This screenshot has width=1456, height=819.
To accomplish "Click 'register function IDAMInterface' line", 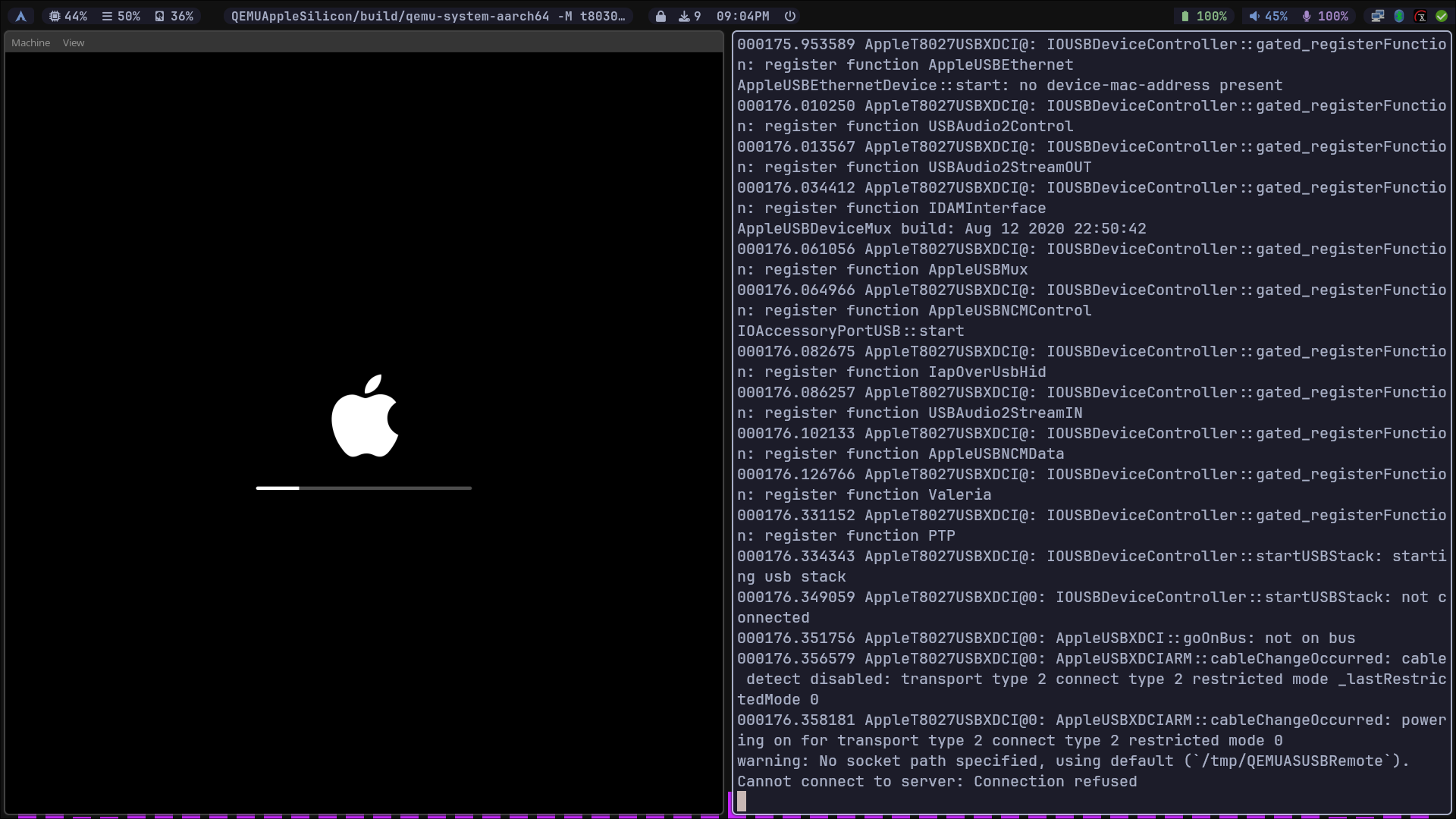I will [891, 208].
